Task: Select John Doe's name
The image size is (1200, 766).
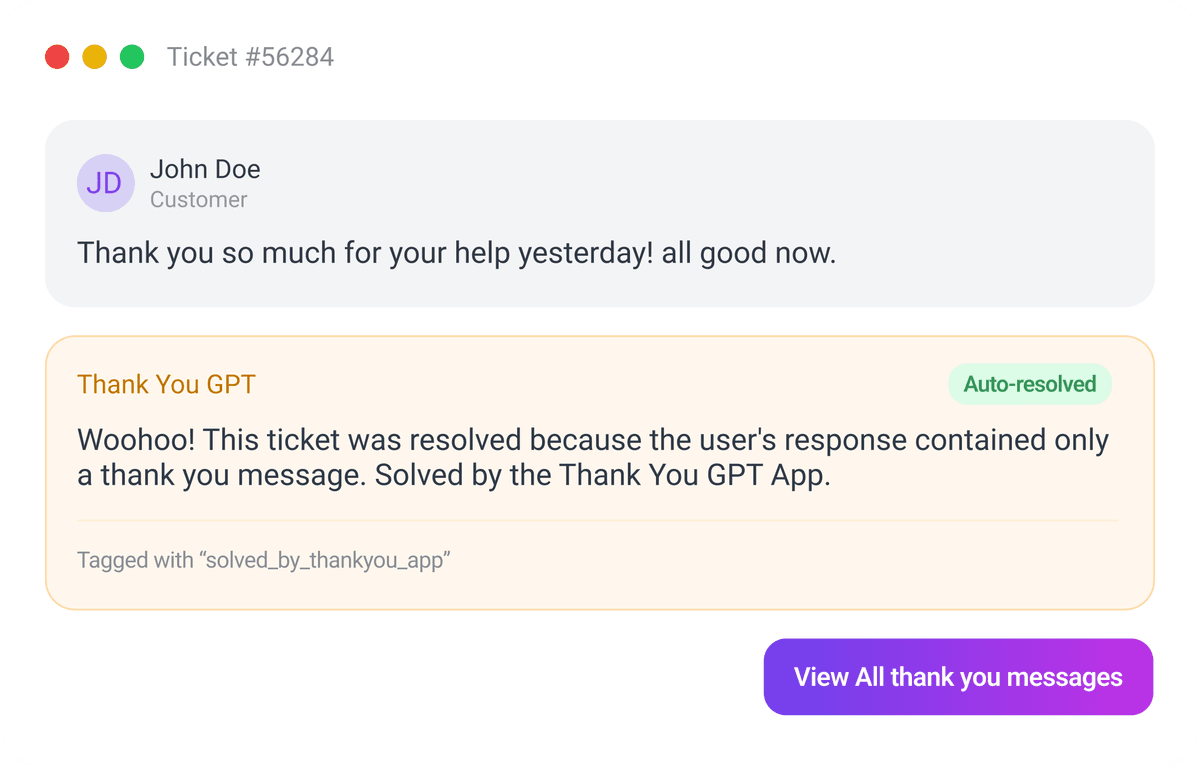Action: [x=205, y=169]
